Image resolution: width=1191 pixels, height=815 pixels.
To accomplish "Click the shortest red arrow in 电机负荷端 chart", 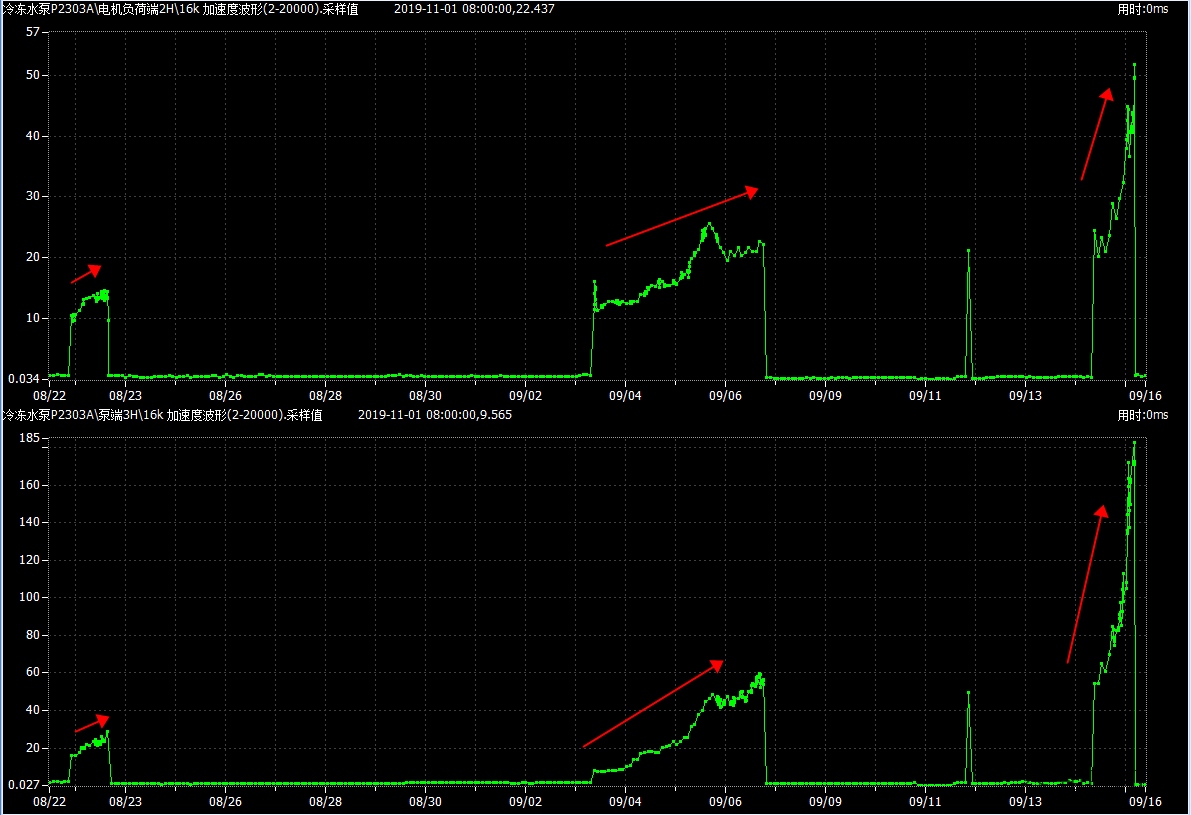I will (x=86, y=274).
